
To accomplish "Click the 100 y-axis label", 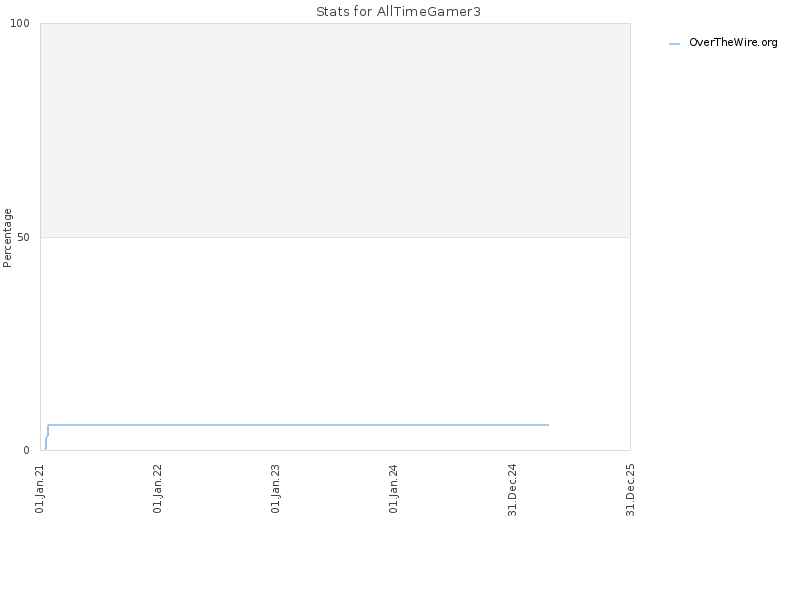I will [20, 23].
